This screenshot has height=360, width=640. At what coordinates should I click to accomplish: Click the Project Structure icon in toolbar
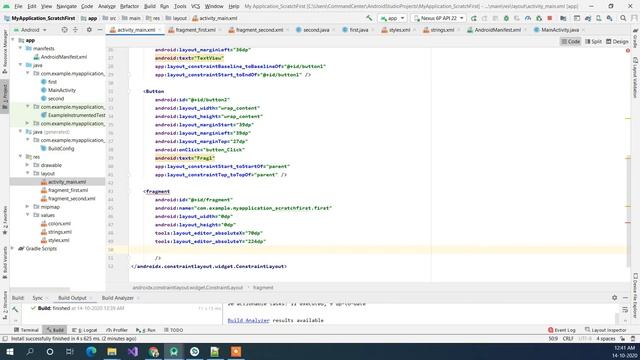563,18
